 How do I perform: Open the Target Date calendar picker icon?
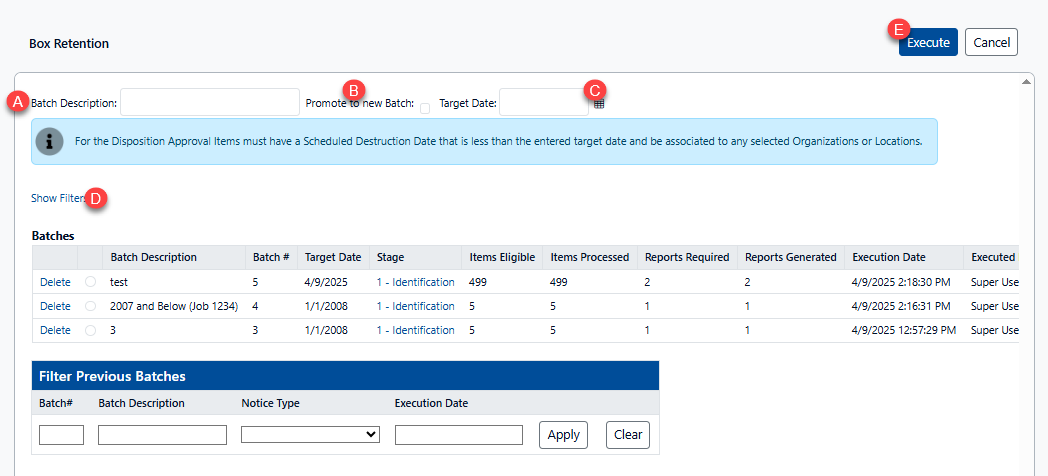point(599,104)
